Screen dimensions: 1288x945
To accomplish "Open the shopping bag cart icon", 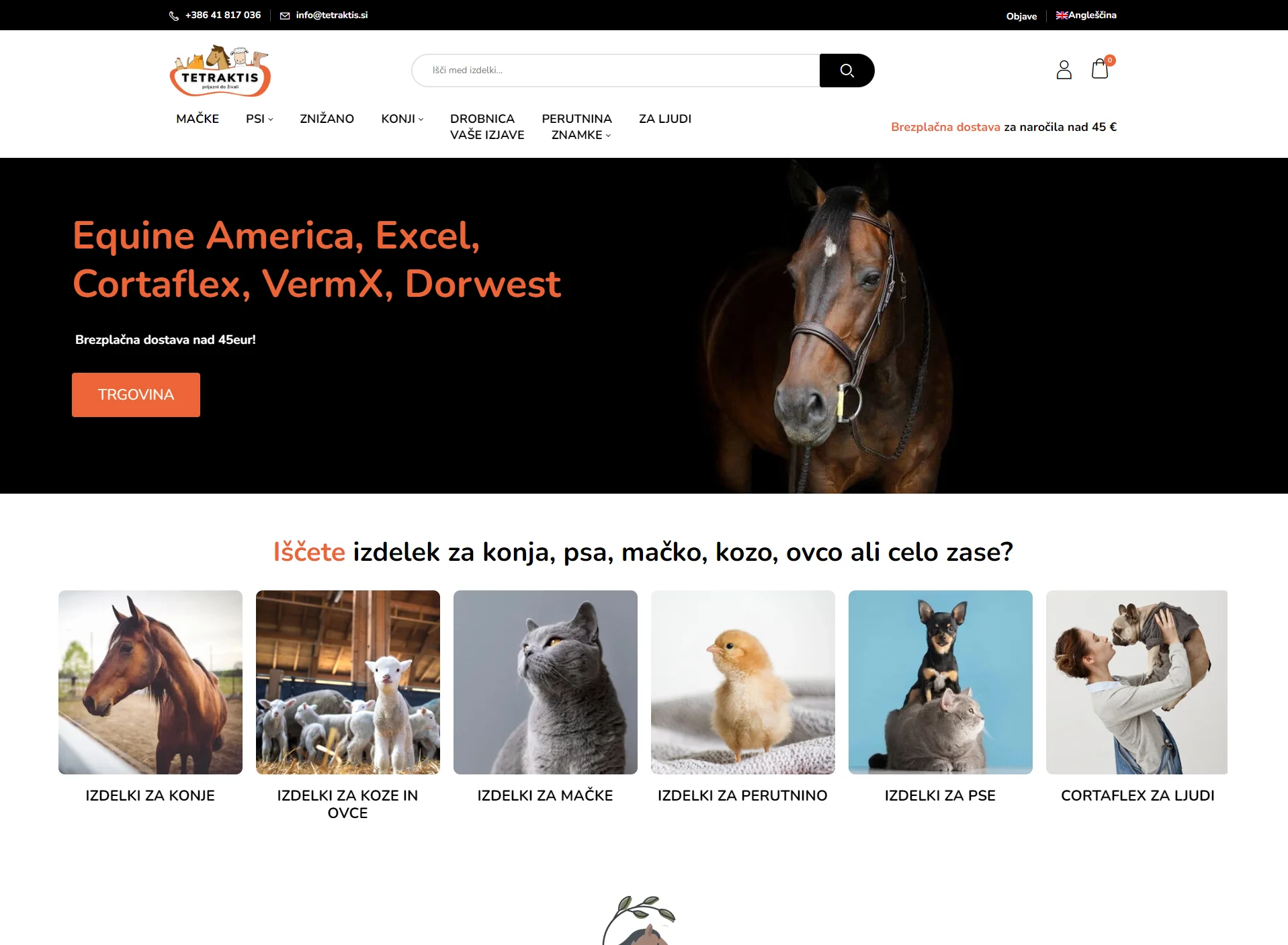I will [x=1101, y=69].
